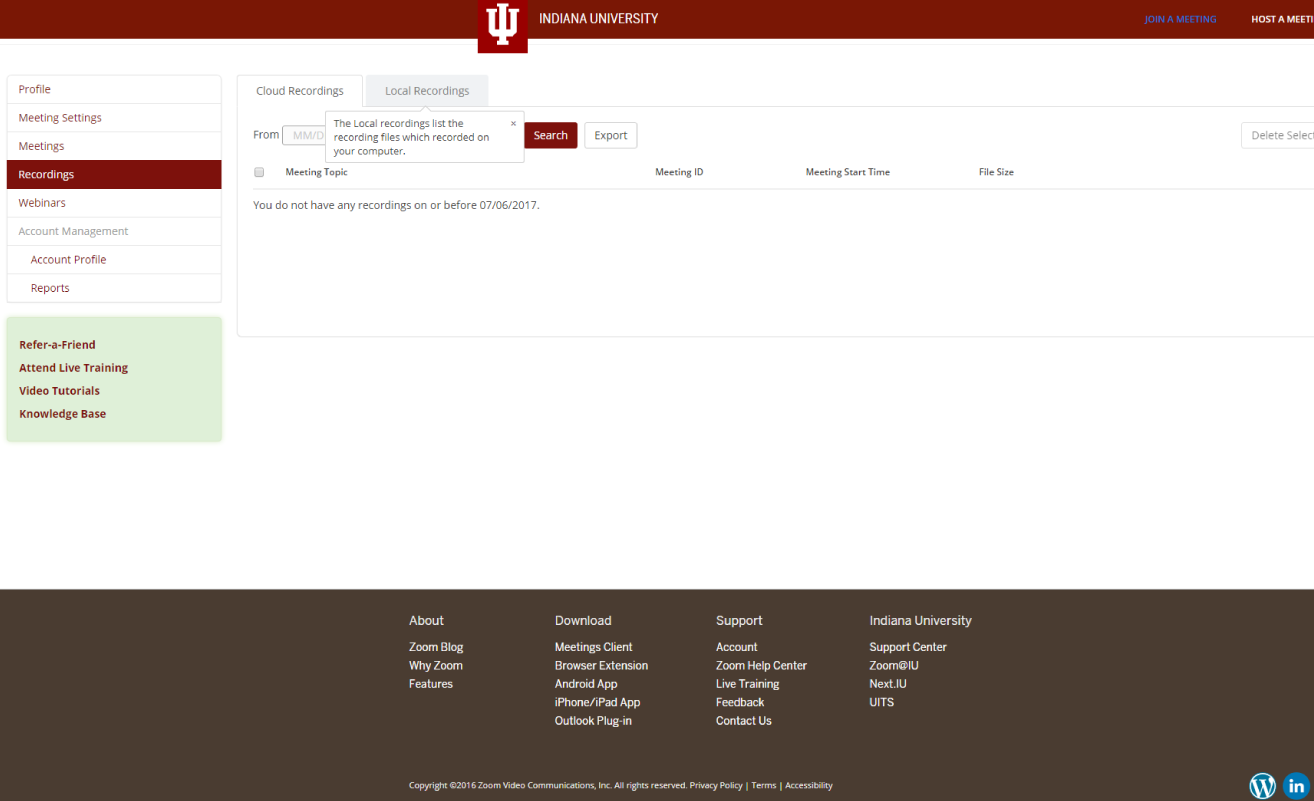Open the Zoom Blog footer link
This screenshot has height=801, width=1314.
(x=436, y=647)
